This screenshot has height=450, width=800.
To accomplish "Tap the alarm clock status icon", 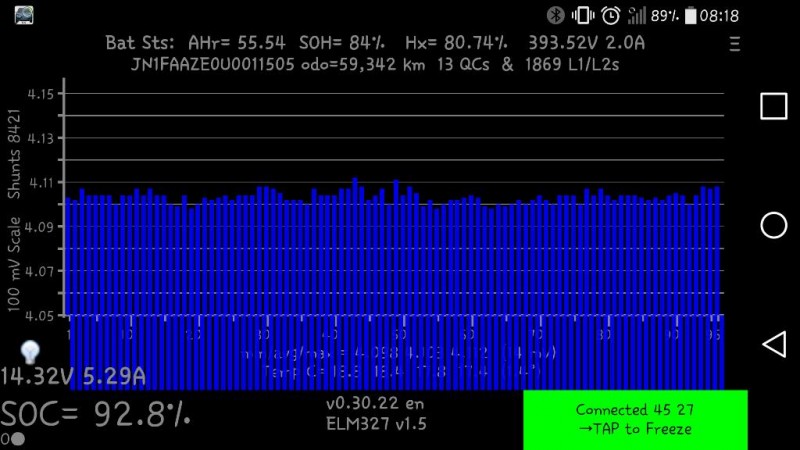I will [610, 15].
